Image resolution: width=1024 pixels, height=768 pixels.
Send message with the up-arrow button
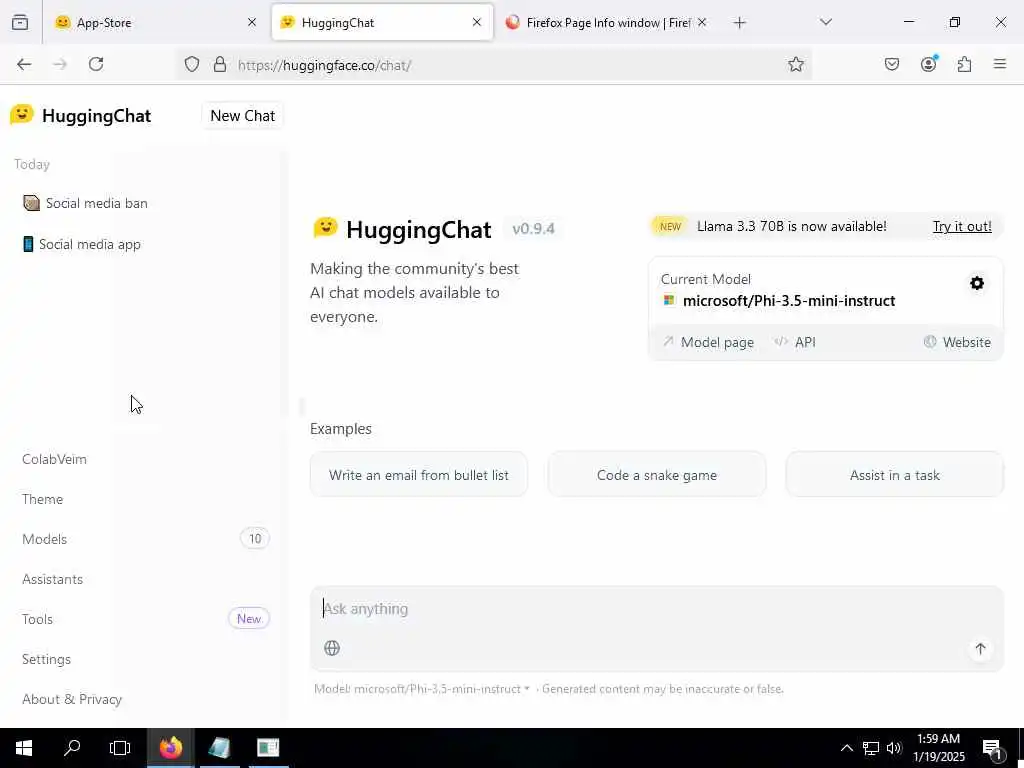click(980, 648)
